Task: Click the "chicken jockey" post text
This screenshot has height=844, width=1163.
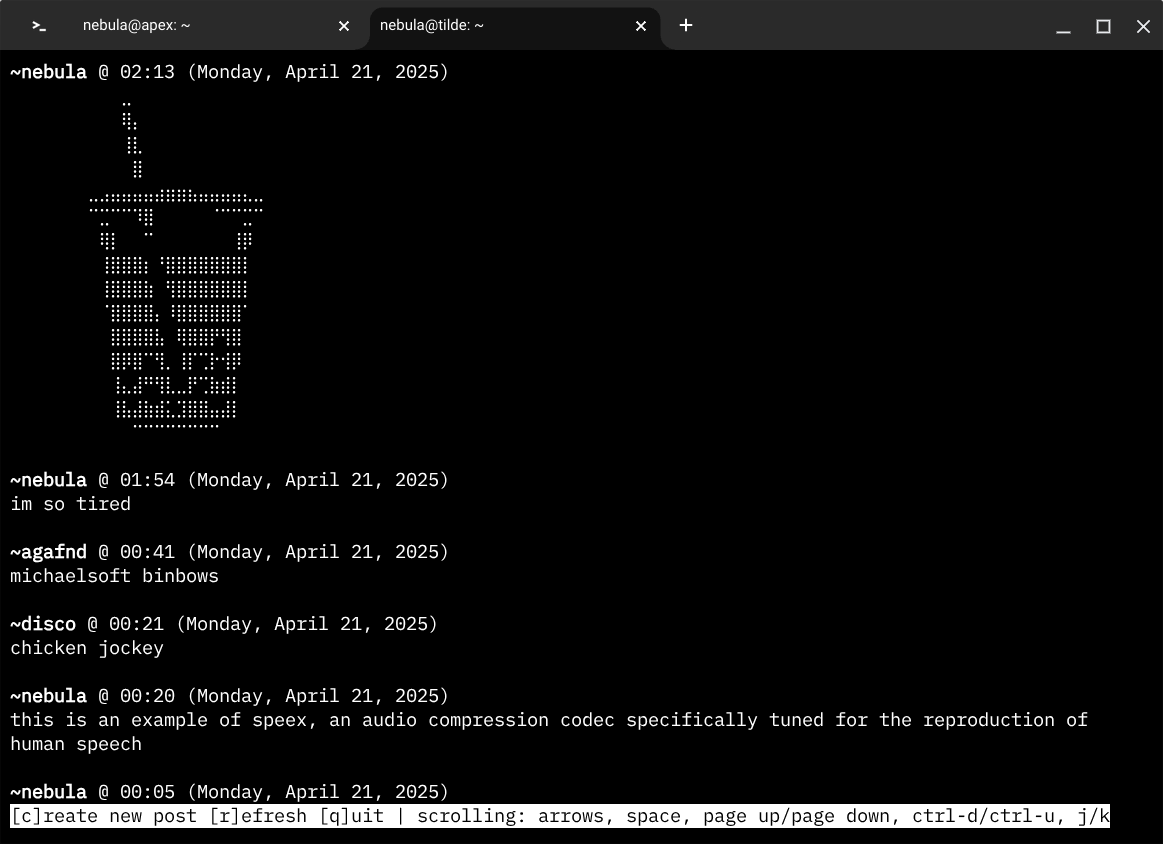Action: [x=87, y=648]
